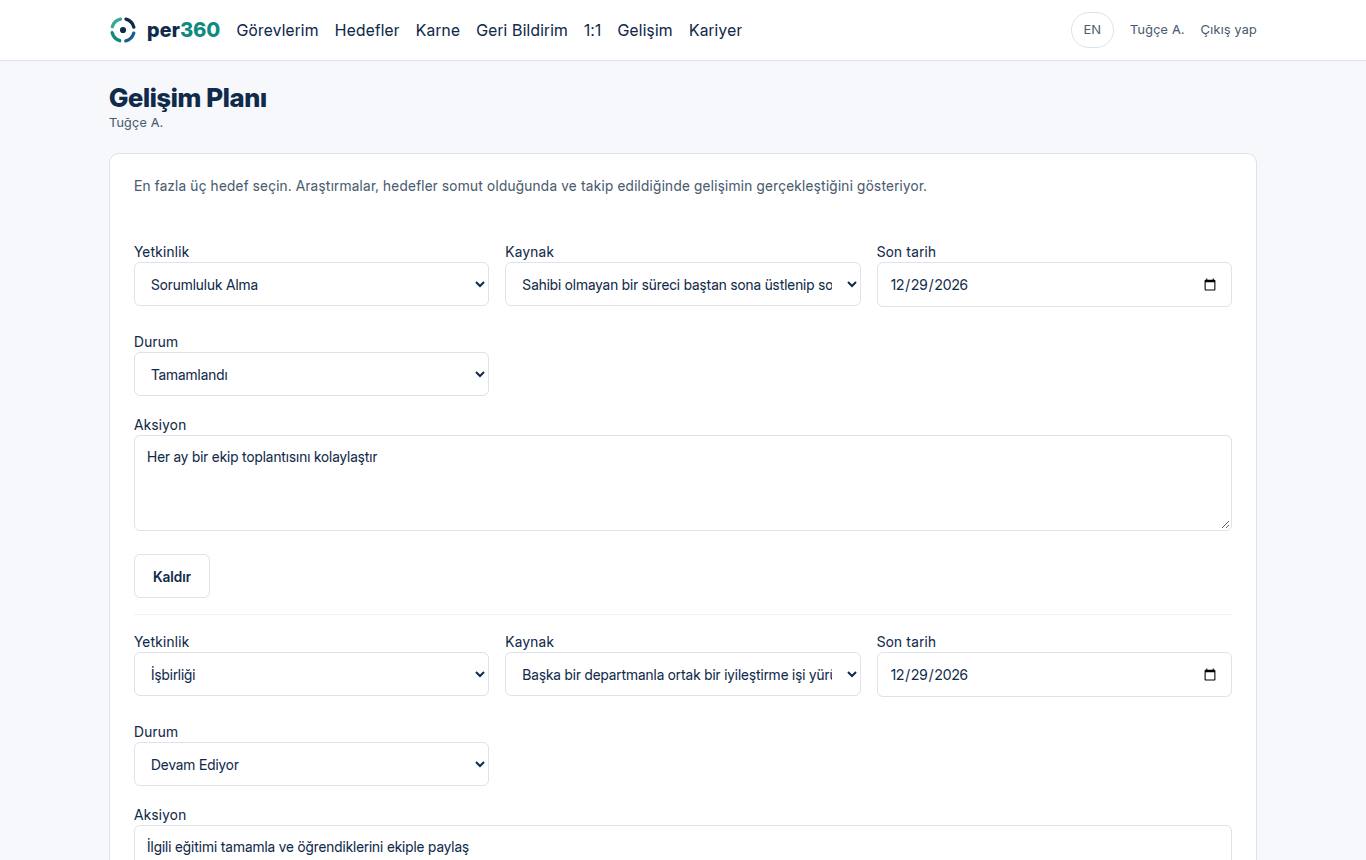Open Yetkinlik dropdown showing İşbirliği
The width and height of the screenshot is (1366, 860).
tap(311, 674)
